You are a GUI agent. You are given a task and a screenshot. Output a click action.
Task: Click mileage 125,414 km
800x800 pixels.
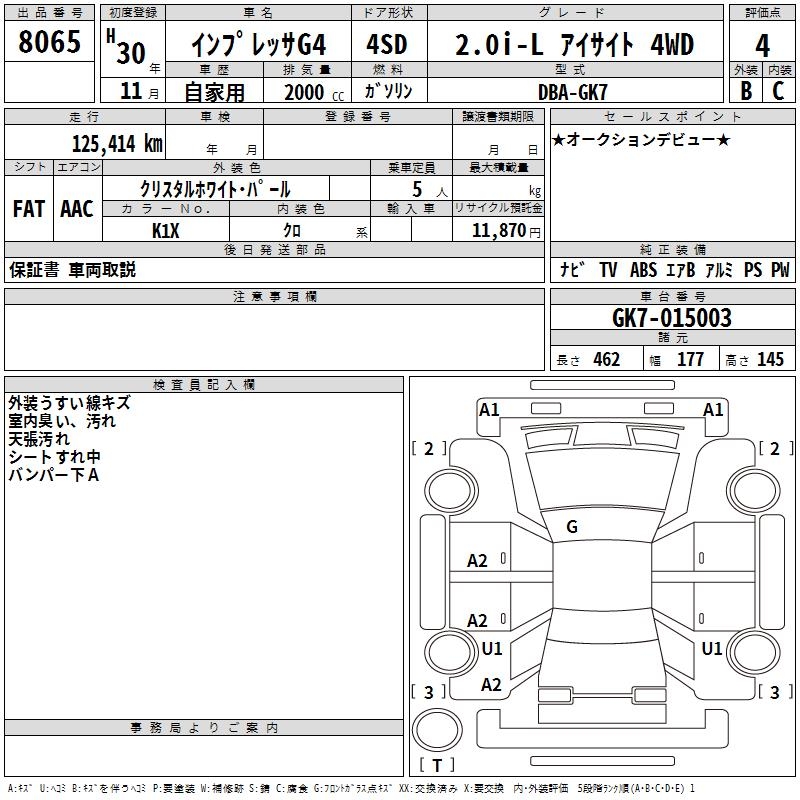click(x=117, y=144)
